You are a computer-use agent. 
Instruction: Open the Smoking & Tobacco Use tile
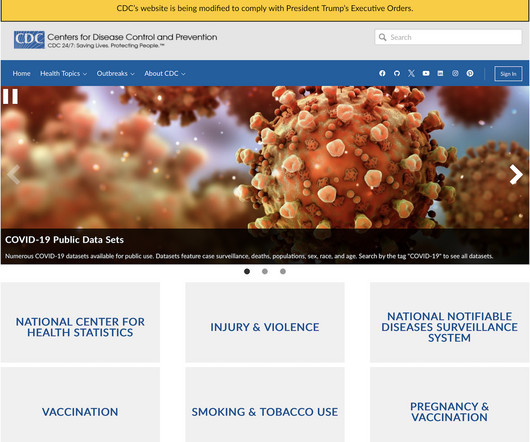[x=265, y=405]
